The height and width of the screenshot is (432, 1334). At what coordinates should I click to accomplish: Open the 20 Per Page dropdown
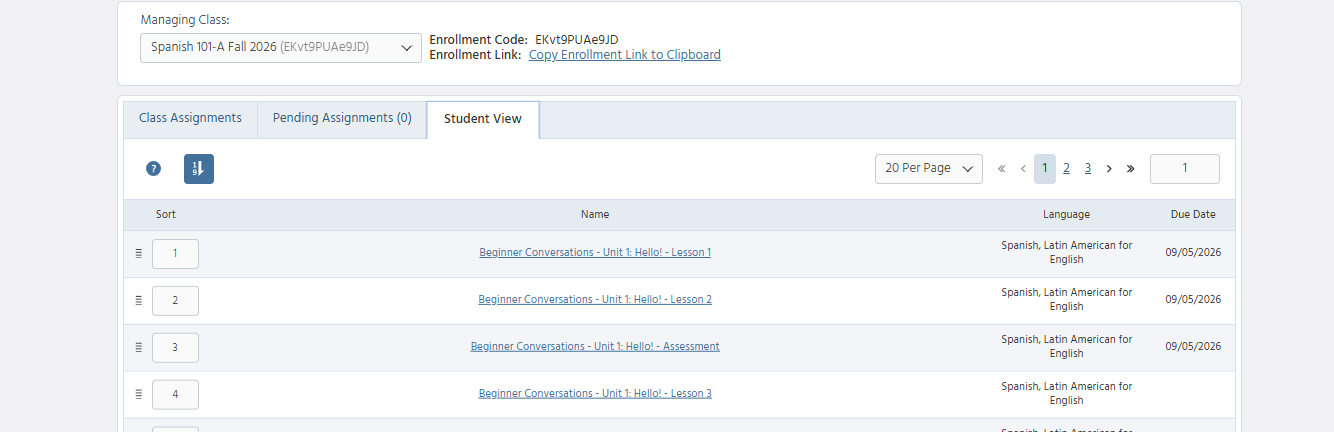click(x=929, y=169)
